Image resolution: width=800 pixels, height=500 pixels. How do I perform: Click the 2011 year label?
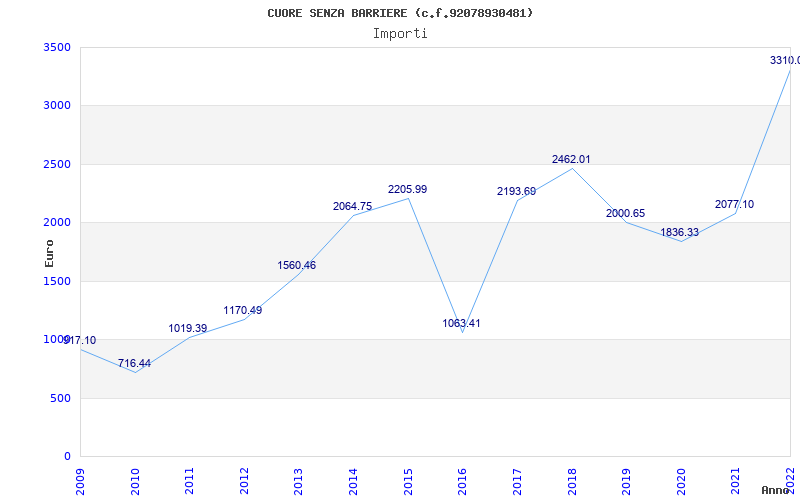(x=189, y=481)
